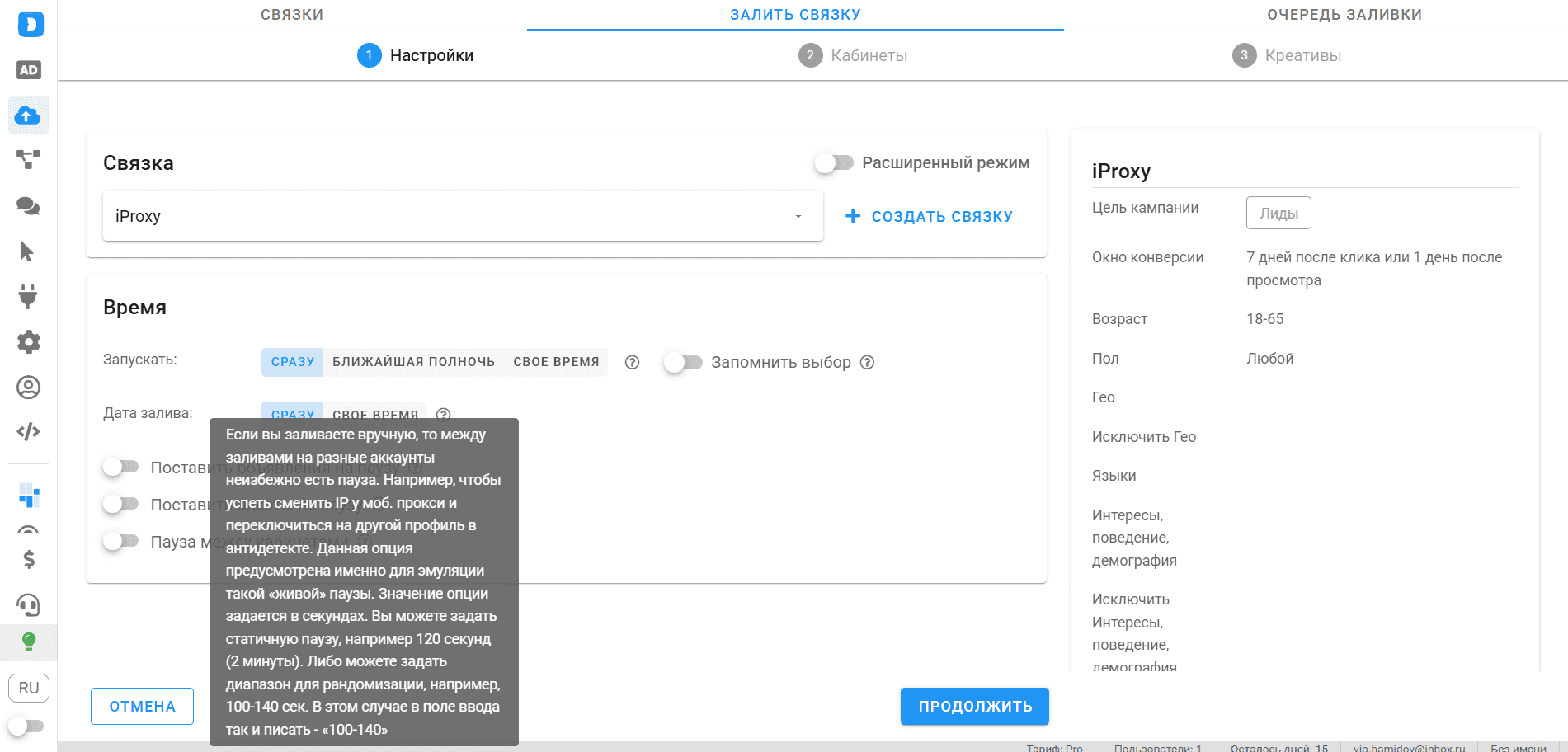This screenshot has height=752, width=1568.
Task: Click help icon next to Запомнить выбор
Action: point(867,363)
